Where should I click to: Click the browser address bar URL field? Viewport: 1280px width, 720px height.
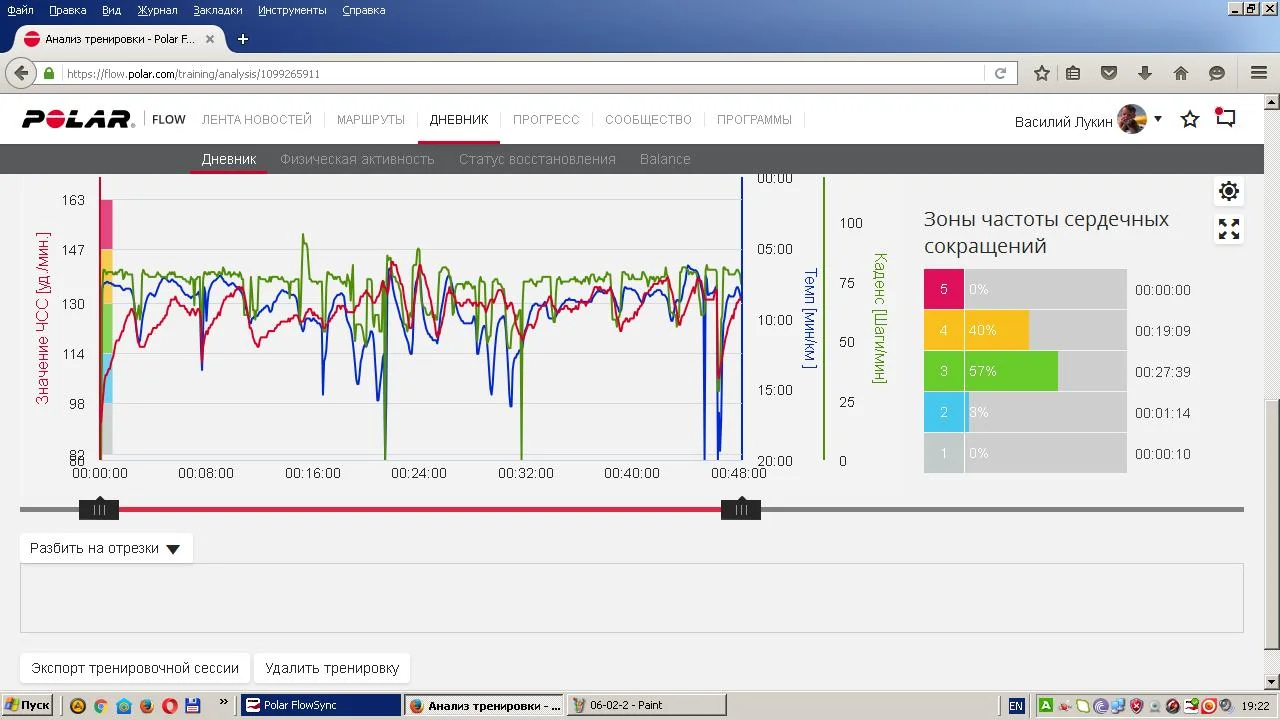click(520, 74)
